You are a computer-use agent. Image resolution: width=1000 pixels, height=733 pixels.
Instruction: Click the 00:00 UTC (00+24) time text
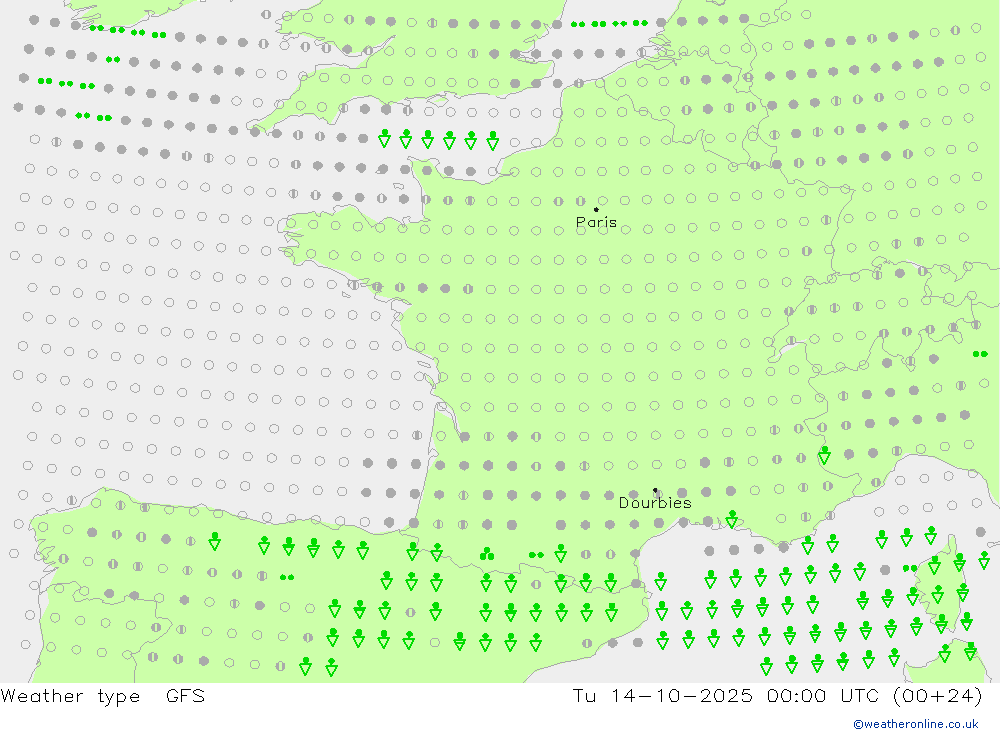pyautogui.click(x=874, y=696)
